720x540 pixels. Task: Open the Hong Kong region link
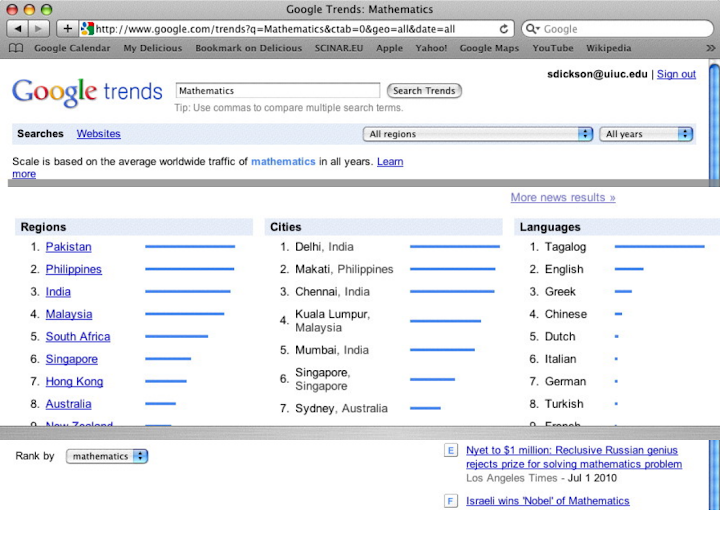[74, 382]
